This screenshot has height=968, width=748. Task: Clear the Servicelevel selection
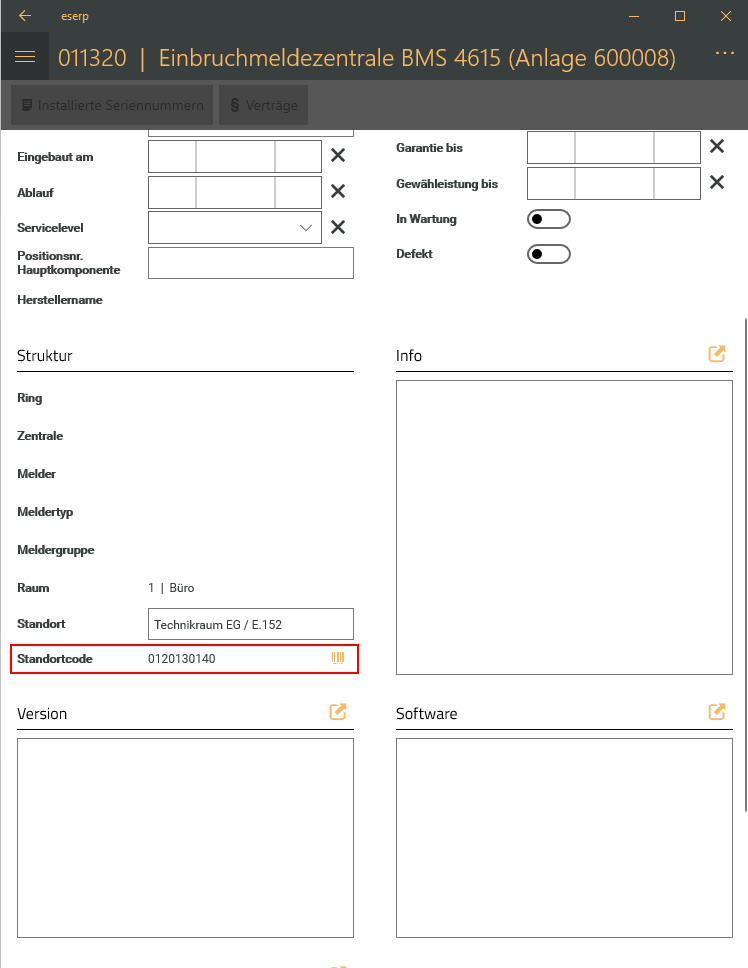pyautogui.click(x=338, y=227)
